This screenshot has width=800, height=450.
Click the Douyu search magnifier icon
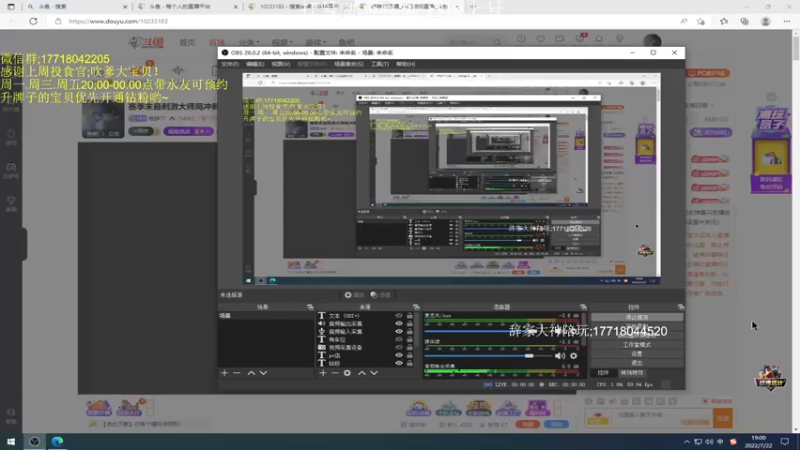coord(497,42)
